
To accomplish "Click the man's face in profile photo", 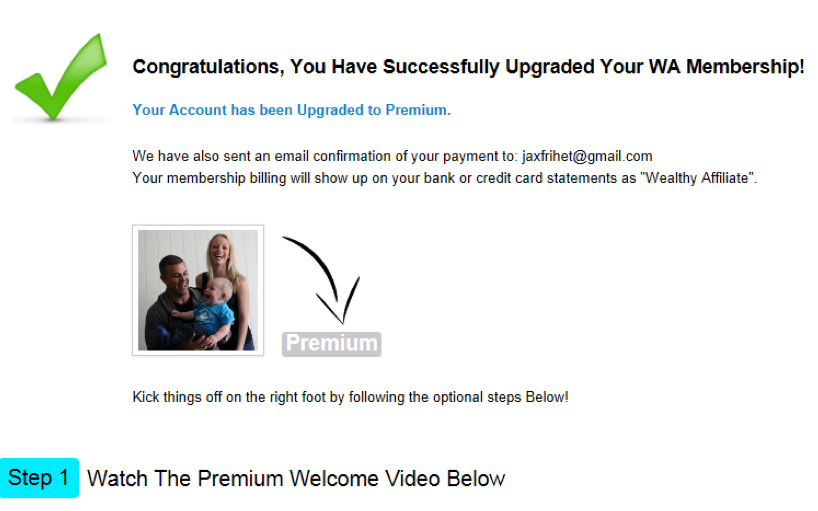I will [174, 274].
